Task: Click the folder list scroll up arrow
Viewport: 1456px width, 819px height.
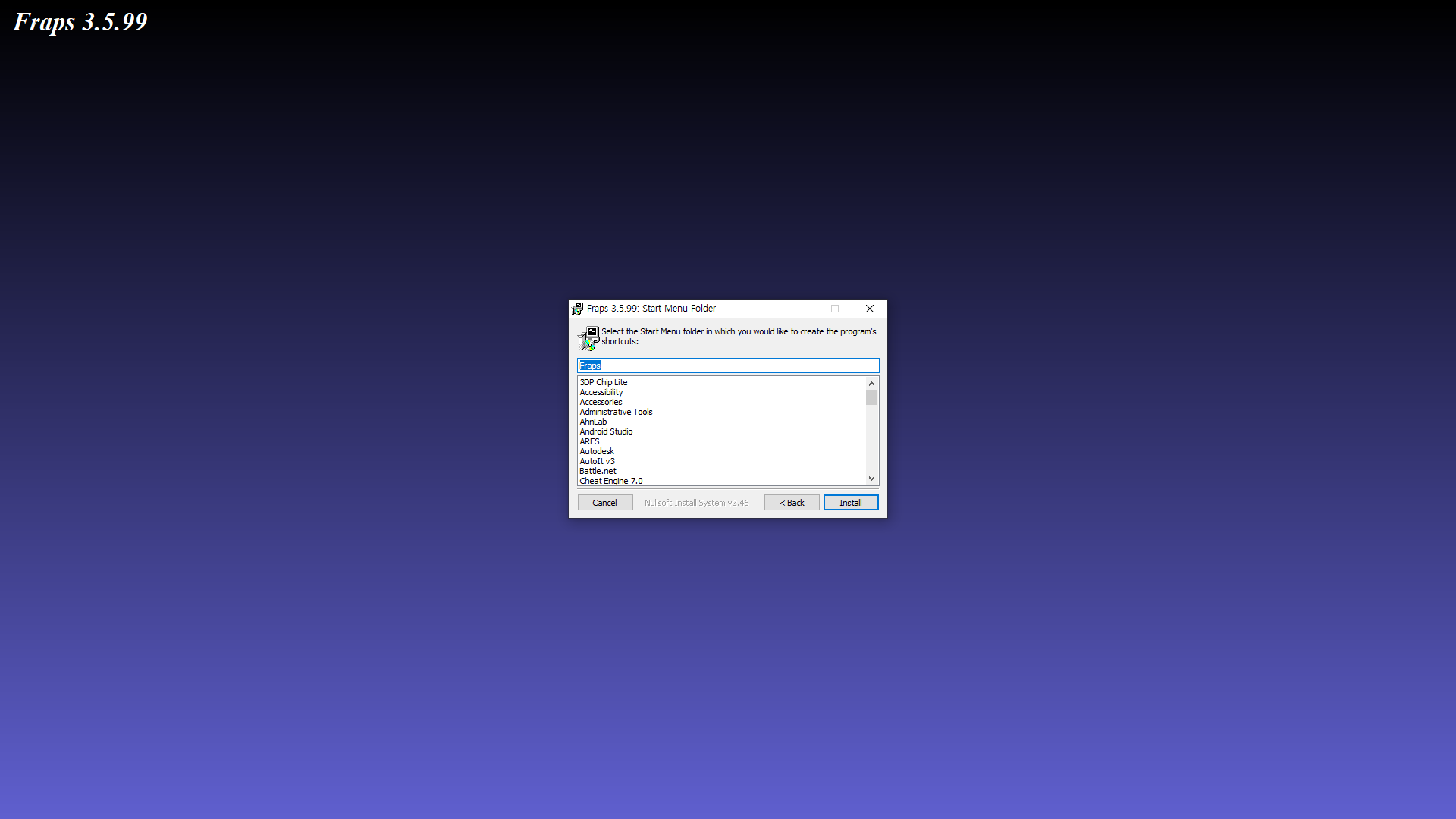Action: (x=871, y=384)
